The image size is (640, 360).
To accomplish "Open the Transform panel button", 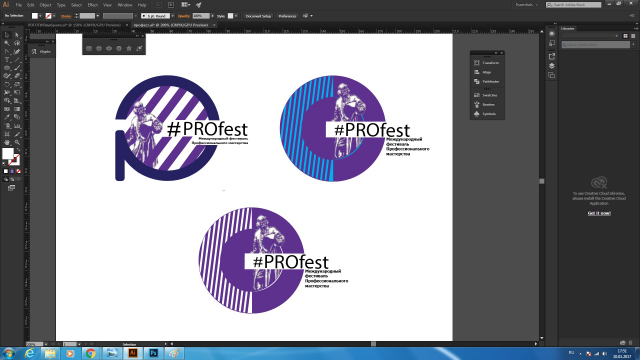I will click(487, 63).
